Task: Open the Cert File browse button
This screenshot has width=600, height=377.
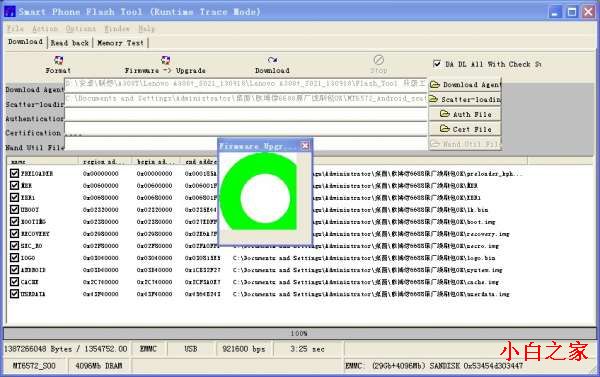Action: (465, 129)
